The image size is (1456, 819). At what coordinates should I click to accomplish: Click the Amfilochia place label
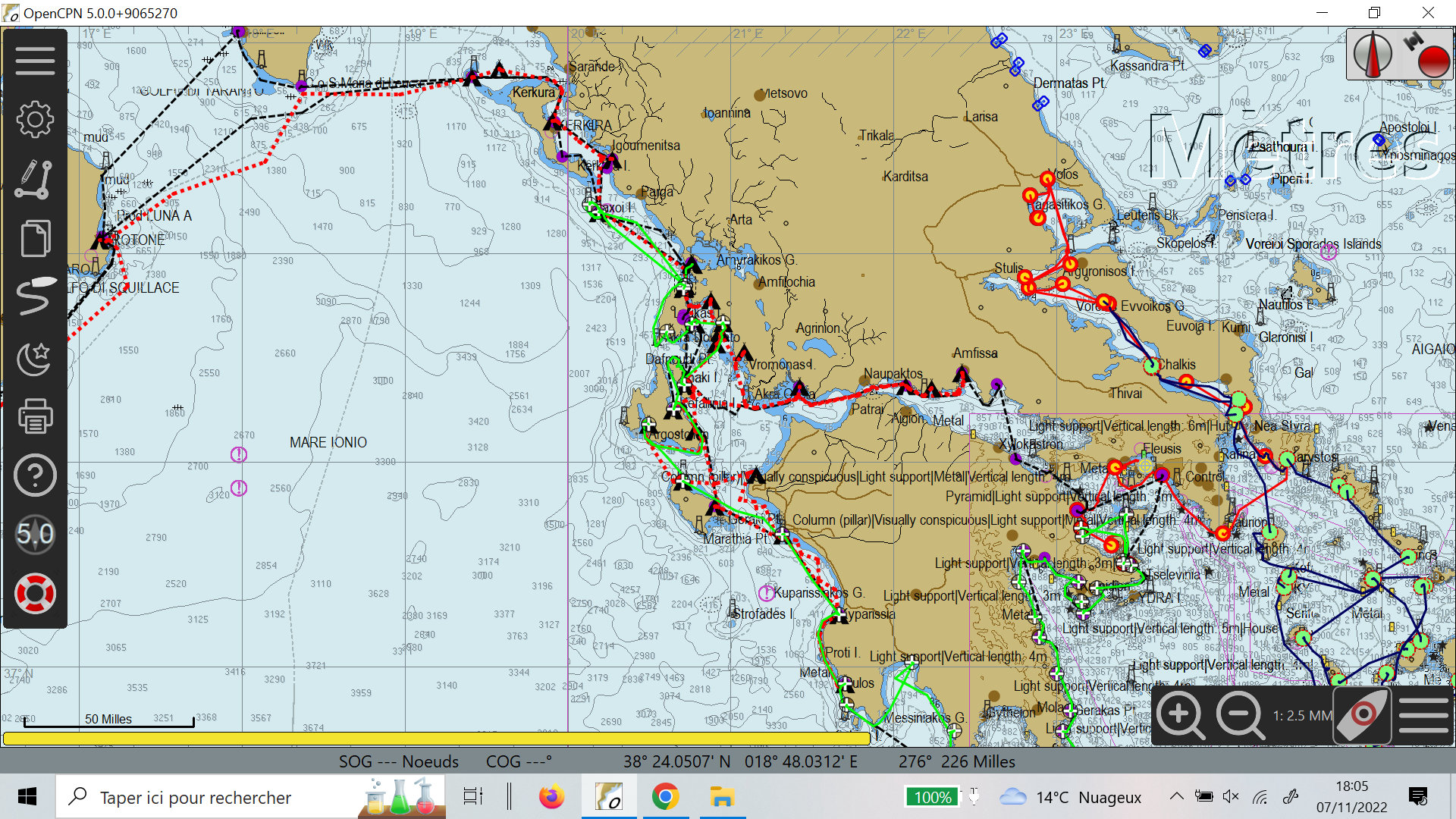coord(786,282)
